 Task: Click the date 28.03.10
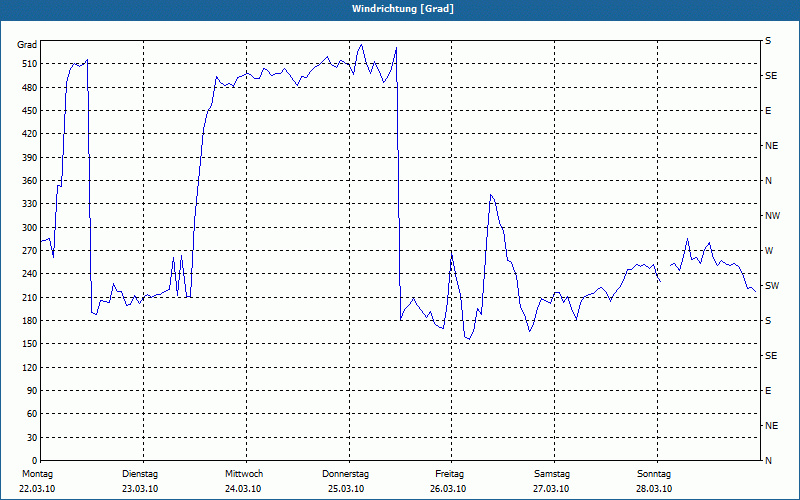(654, 489)
